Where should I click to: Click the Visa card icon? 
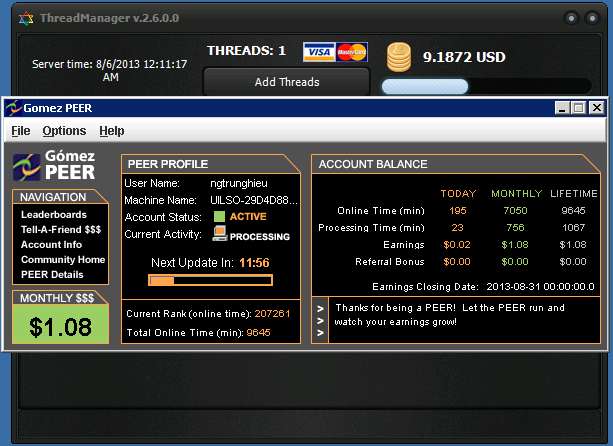319,52
